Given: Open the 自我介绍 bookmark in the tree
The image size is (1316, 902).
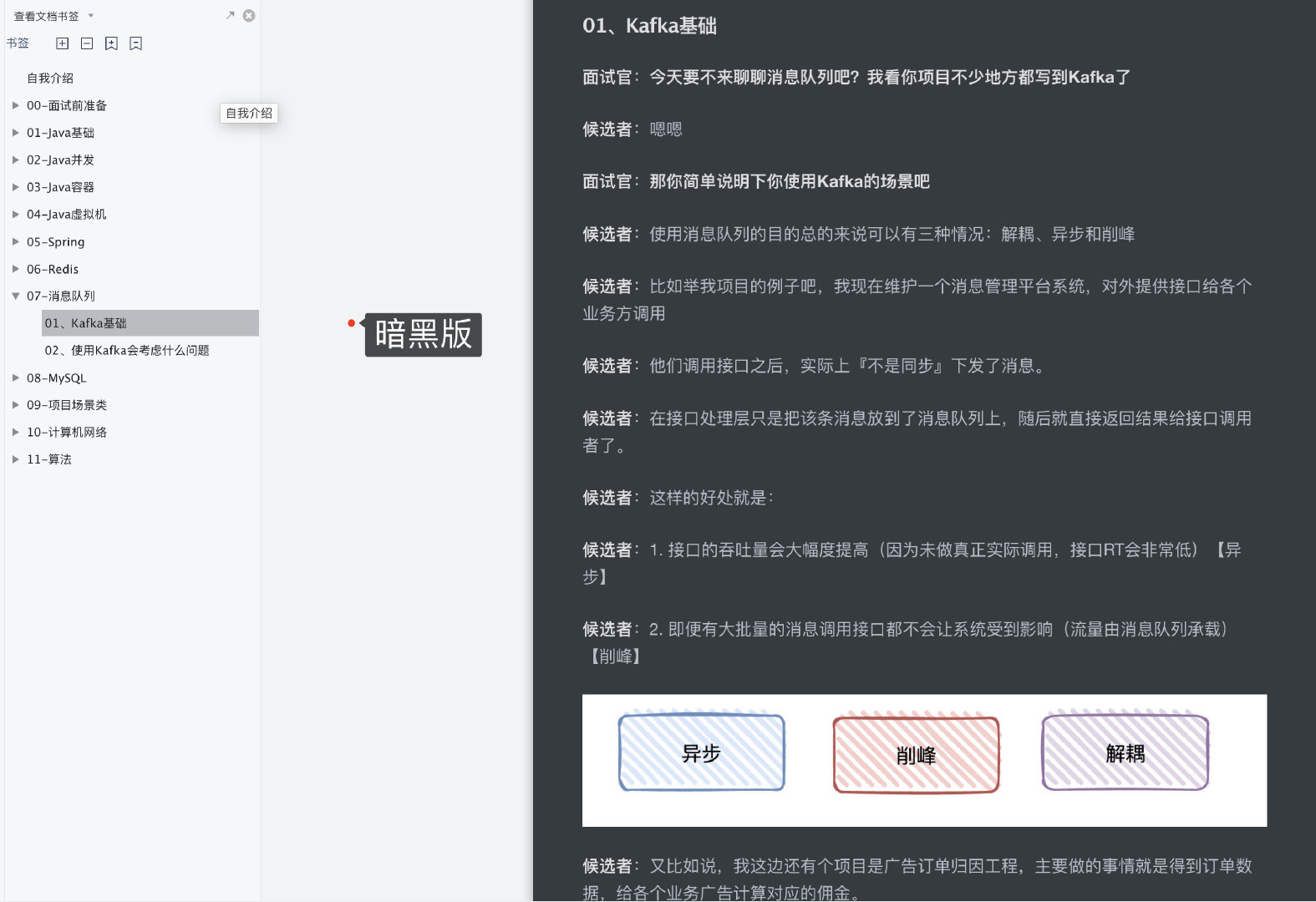Looking at the screenshot, I should tap(50, 78).
